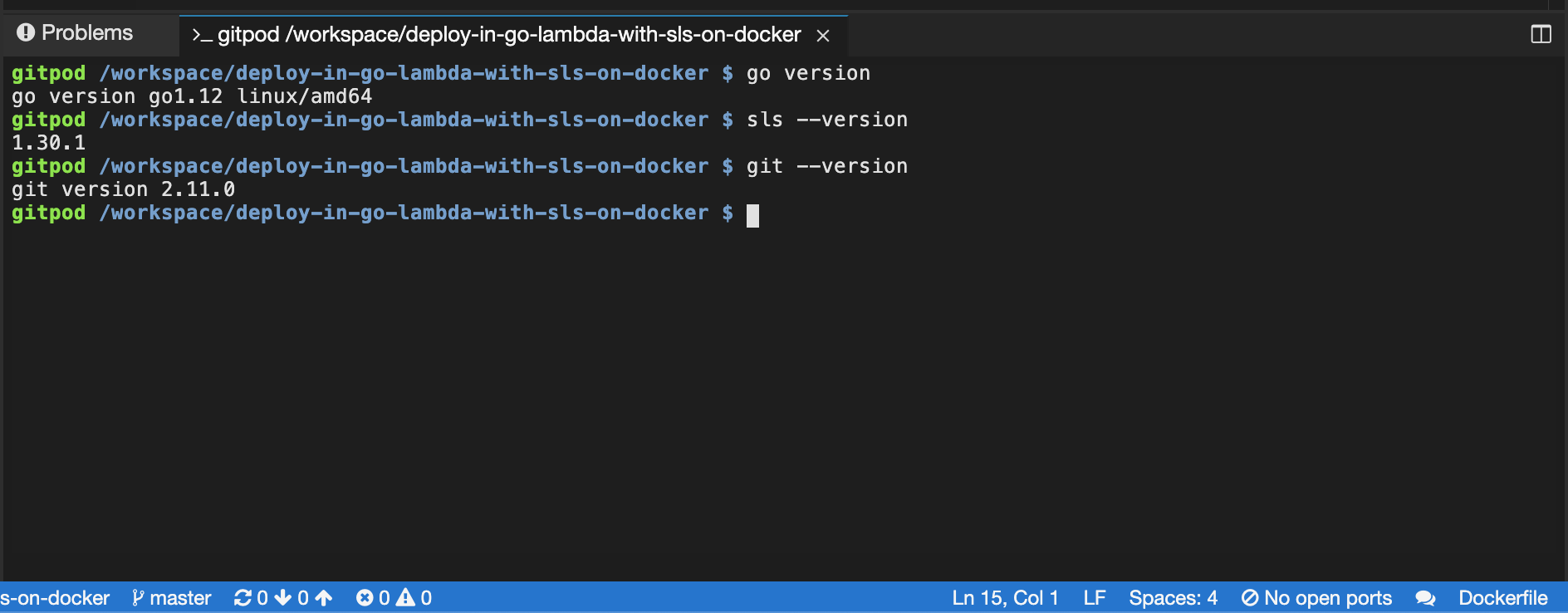The width and height of the screenshot is (1568, 613).
Task: Open the Spaces: 4 indentation selector
Action: coord(1173,597)
